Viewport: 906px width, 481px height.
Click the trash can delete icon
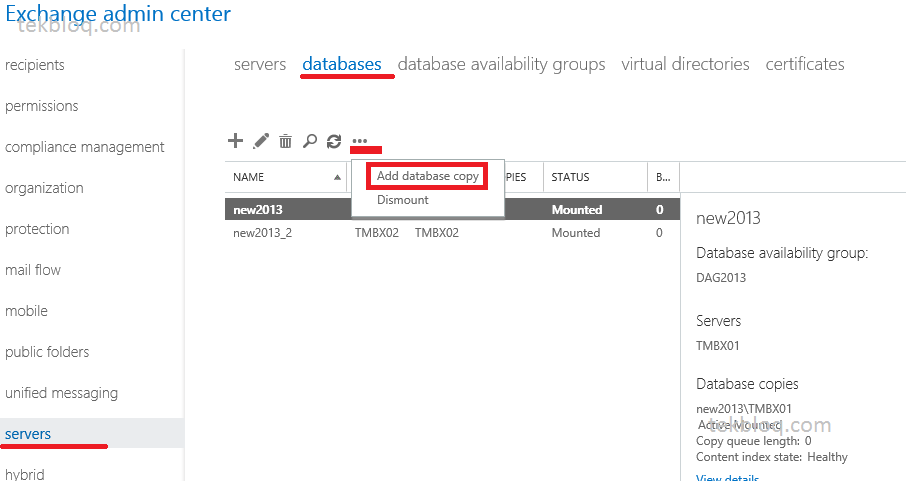point(285,140)
